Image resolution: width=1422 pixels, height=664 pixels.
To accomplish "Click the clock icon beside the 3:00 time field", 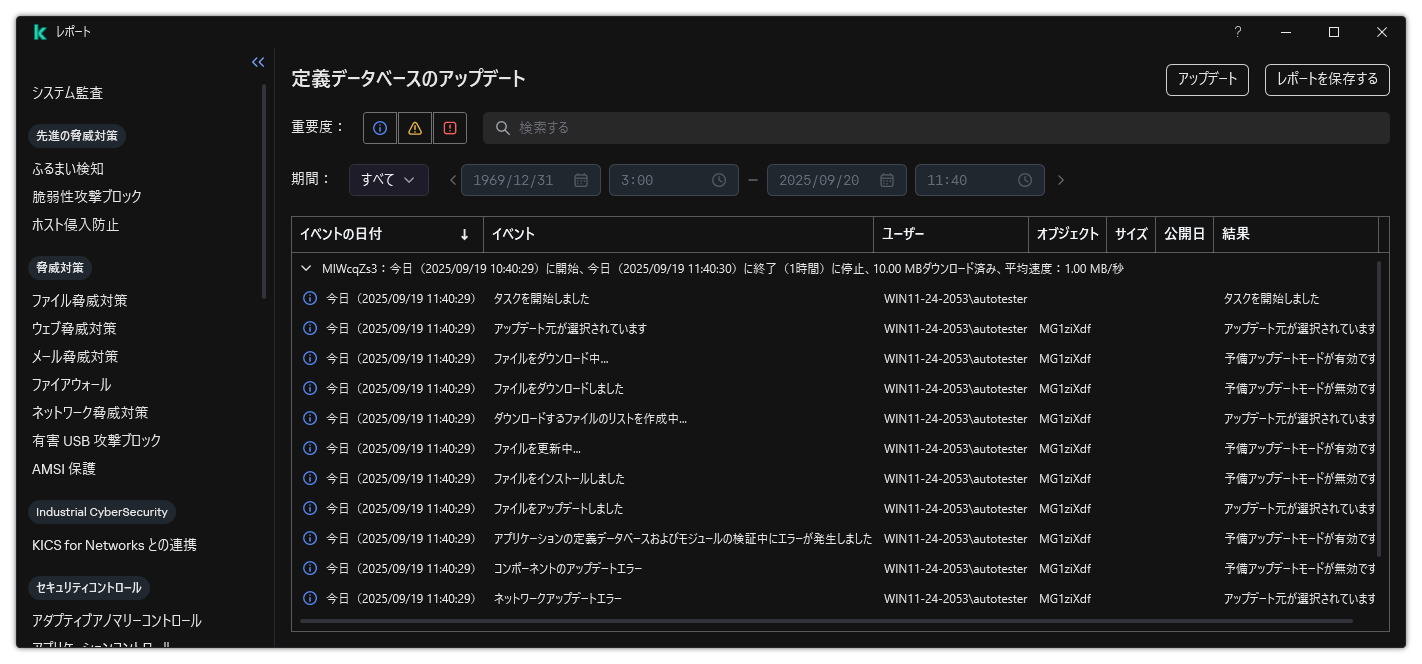I will [718, 180].
